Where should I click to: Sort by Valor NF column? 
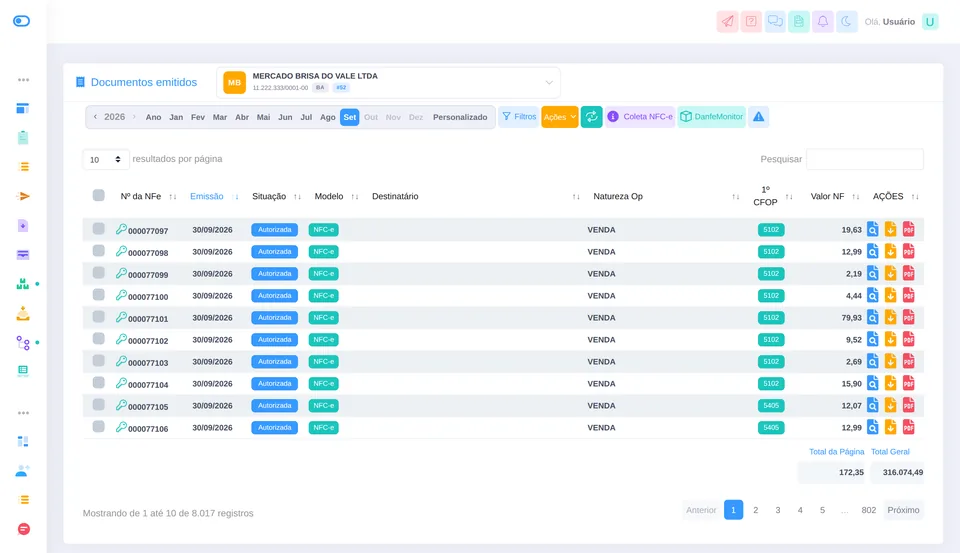tap(827, 196)
